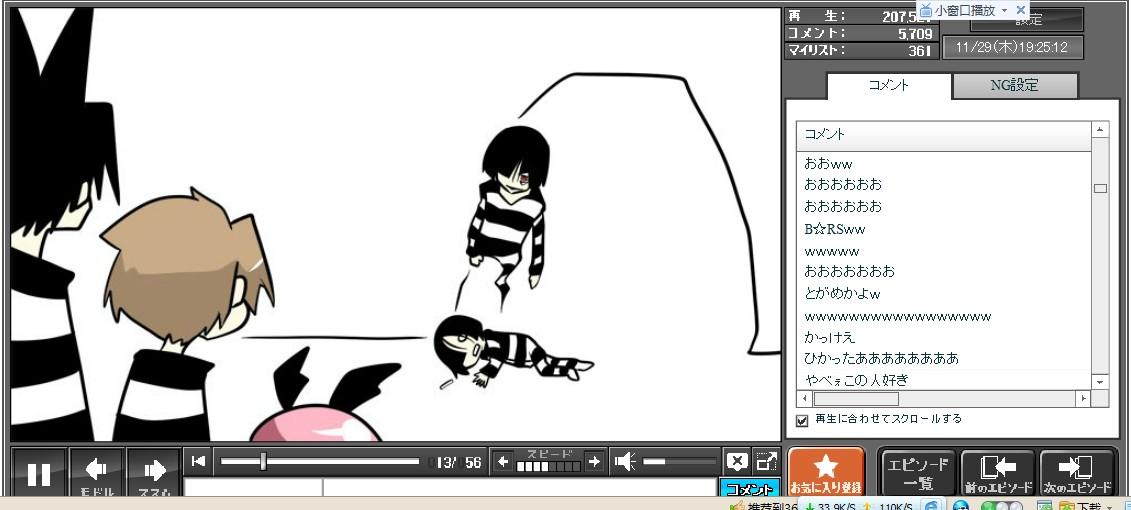Image resolution: width=1131 pixels, height=510 pixels.
Task: Go to the previous episode
Action: pos(998,472)
